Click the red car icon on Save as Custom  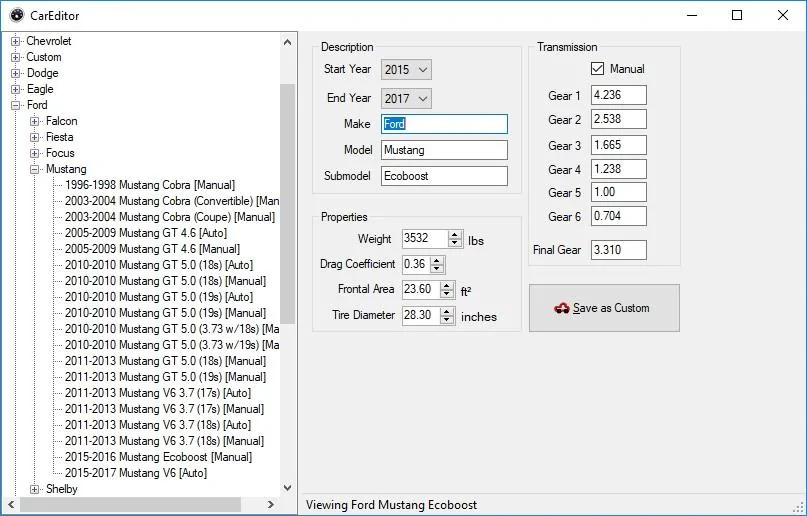tap(562, 308)
